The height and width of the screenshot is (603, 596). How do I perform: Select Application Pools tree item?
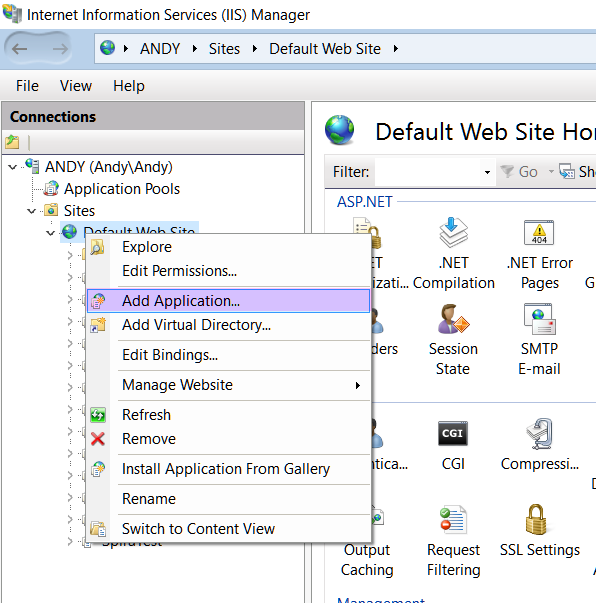pos(122,189)
